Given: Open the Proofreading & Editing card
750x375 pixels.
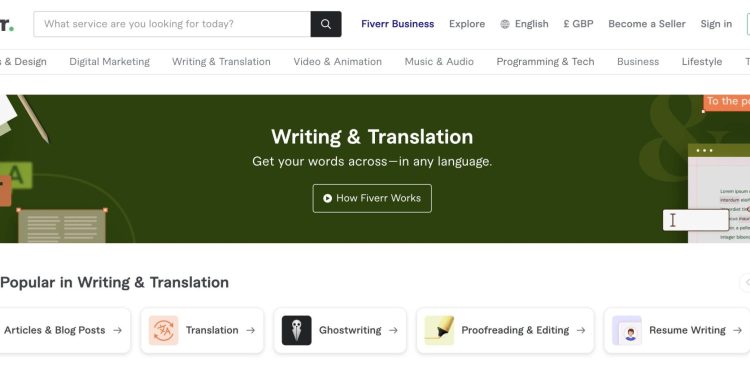Looking at the screenshot, I should click(x=505, y=331).
